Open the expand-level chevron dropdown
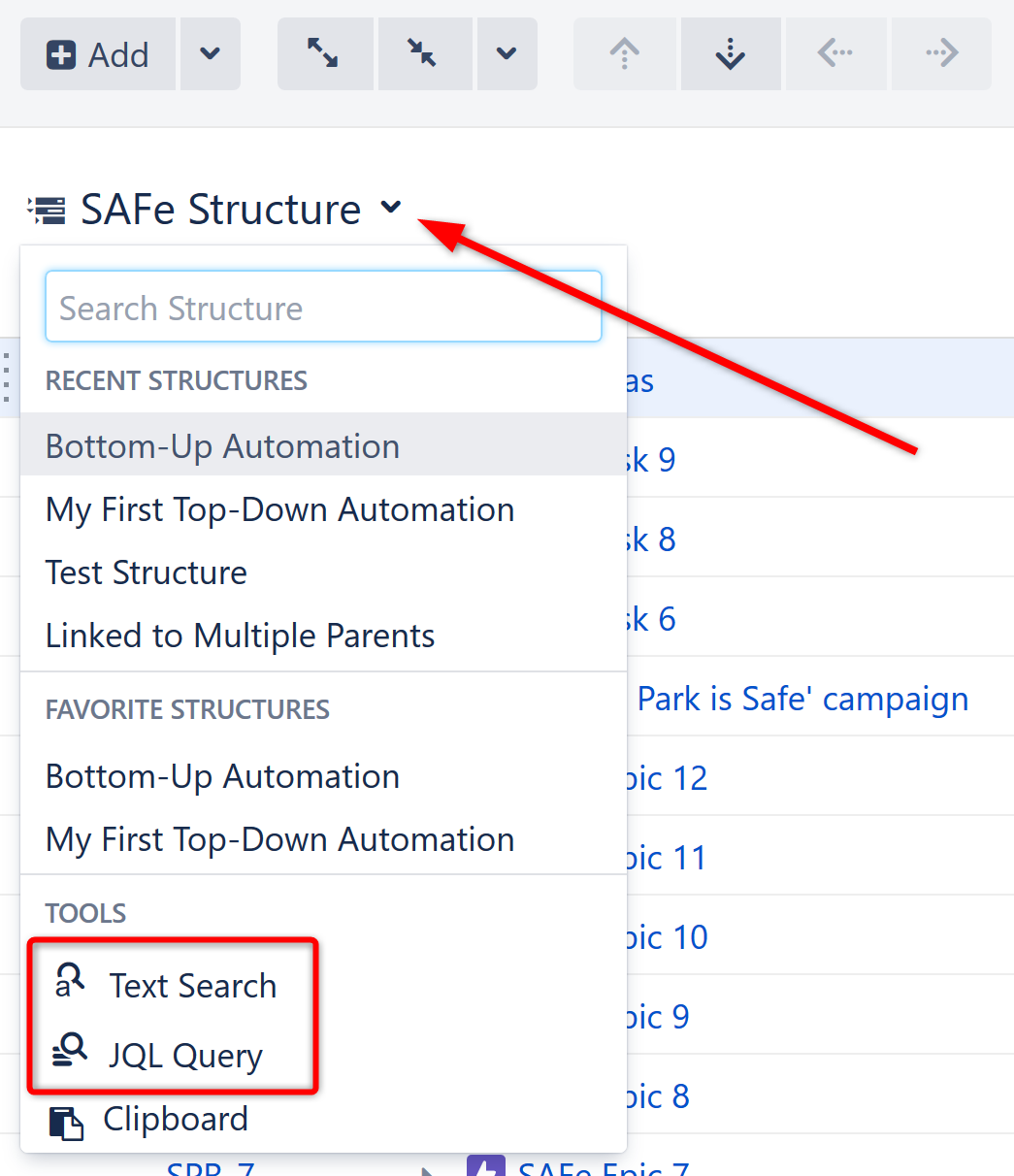The image size is (1014, 1176). (506, 53)
